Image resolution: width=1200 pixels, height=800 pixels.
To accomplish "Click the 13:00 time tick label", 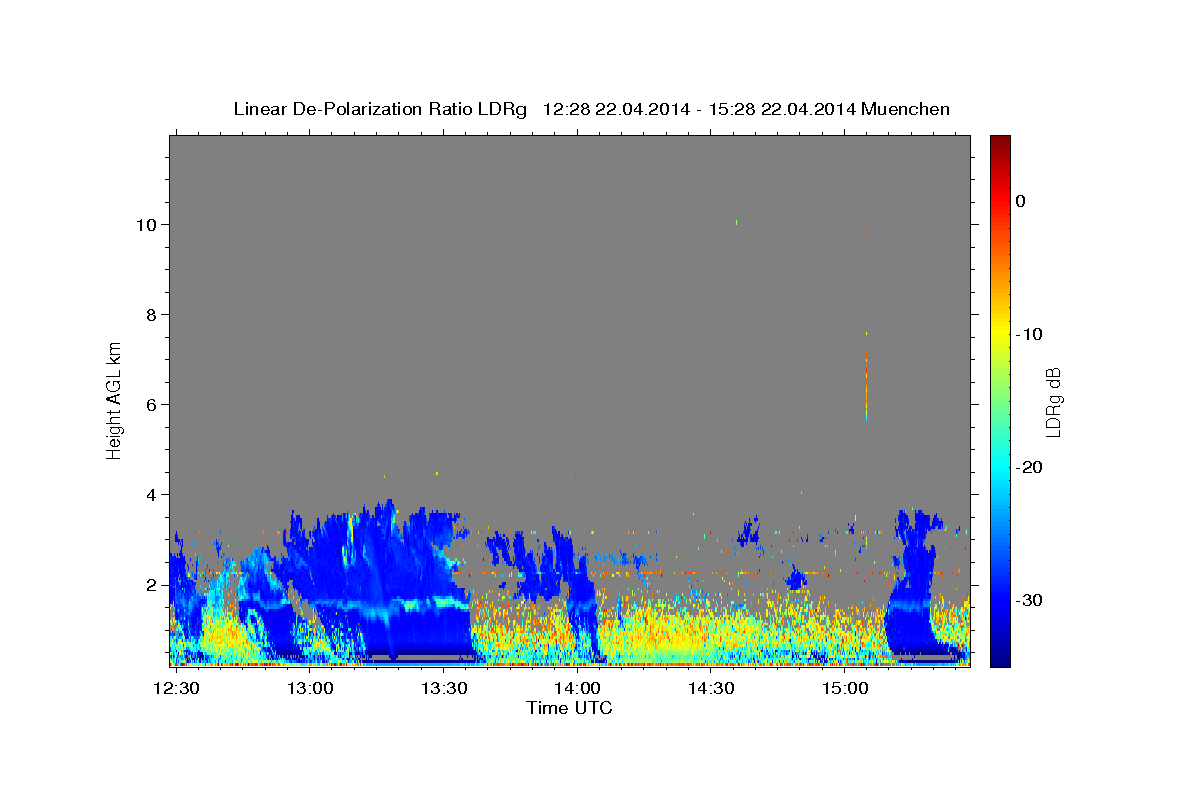I will (x=310, y=689).
